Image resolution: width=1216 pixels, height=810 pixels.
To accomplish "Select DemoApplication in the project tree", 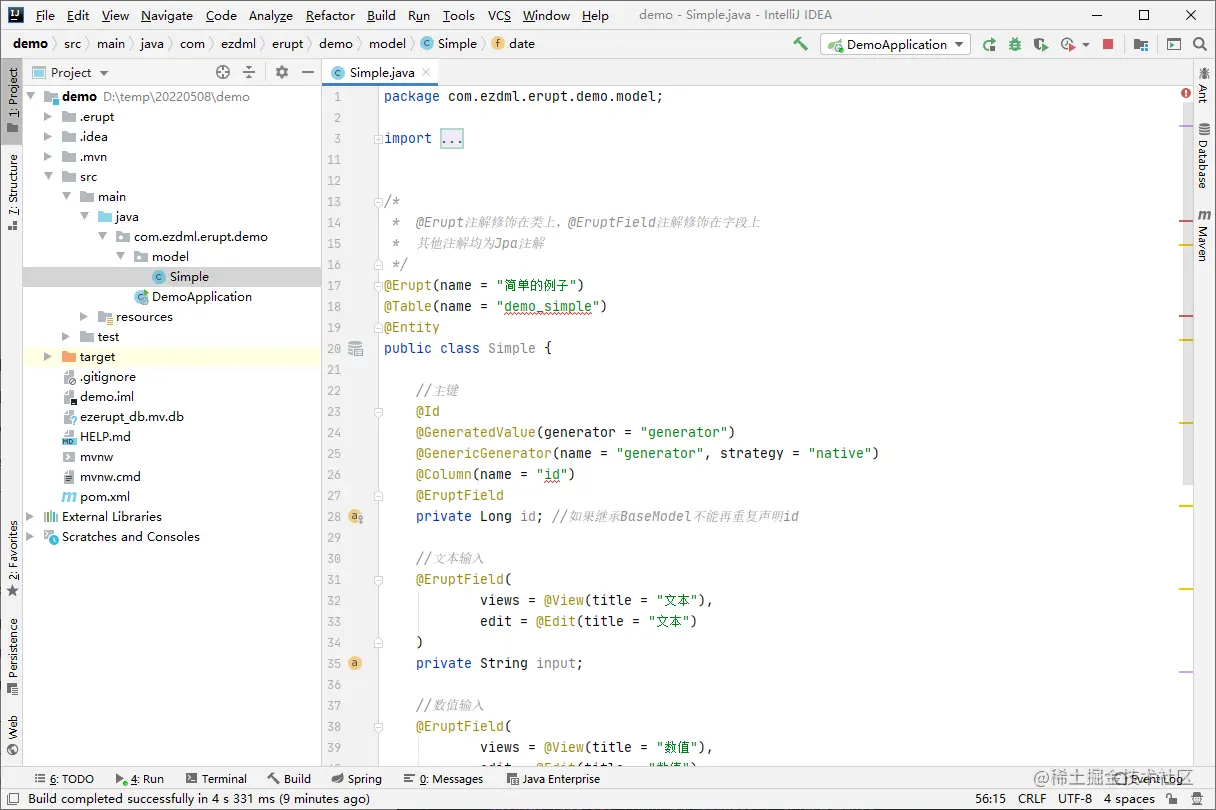I will coord(202,297).
